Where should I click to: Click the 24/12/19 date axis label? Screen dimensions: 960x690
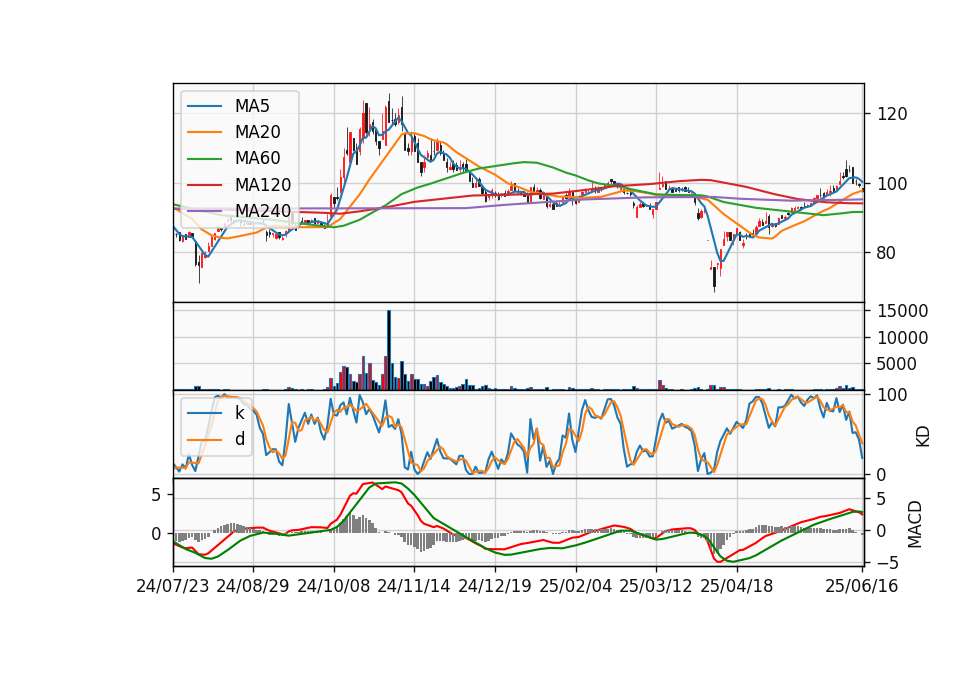(x=495, y=586)
